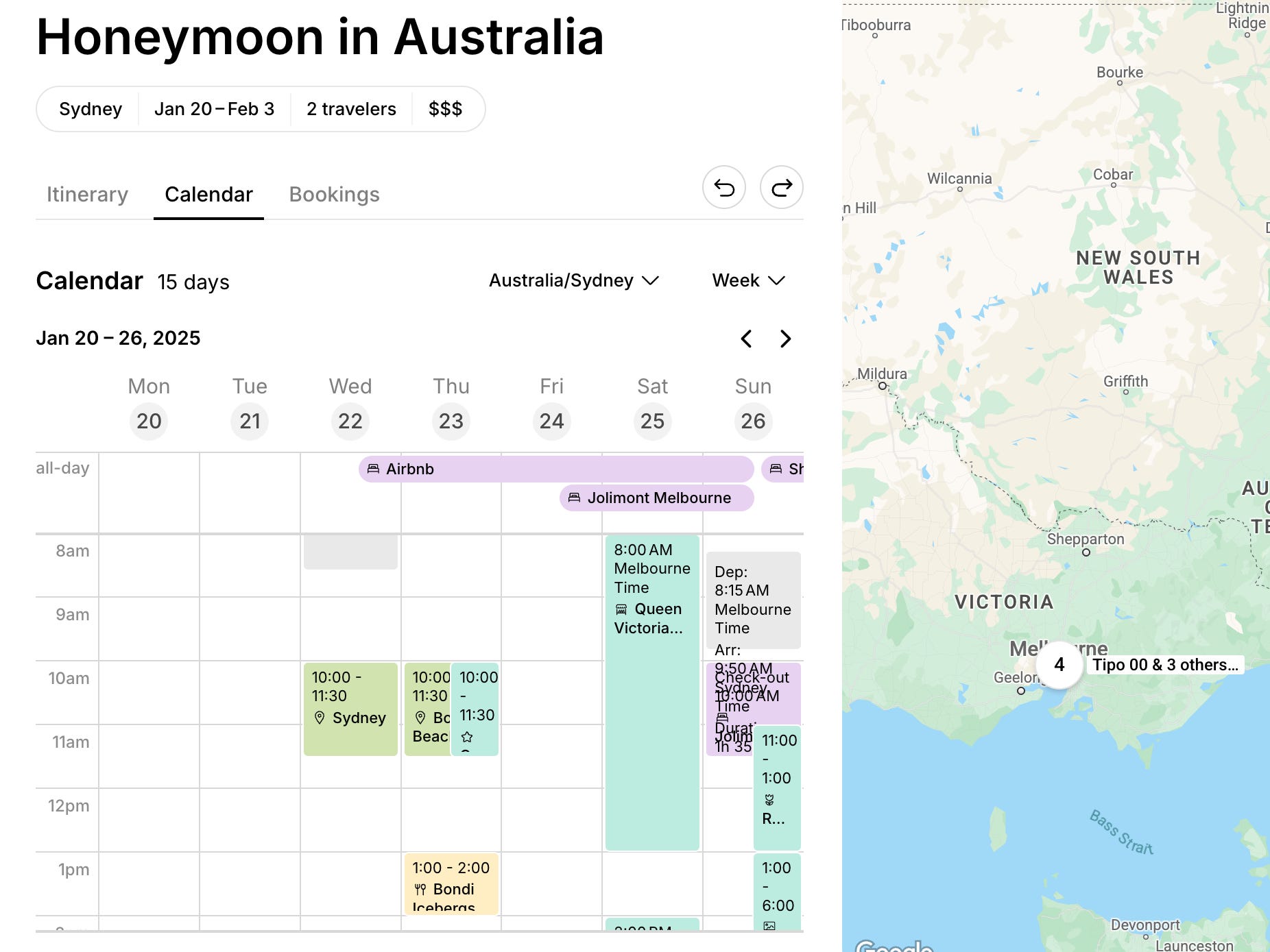The height and width of the screenshot is (952, 1270).
Task: Open the partially visible Sunday lodging event
Action: (782, 469)
